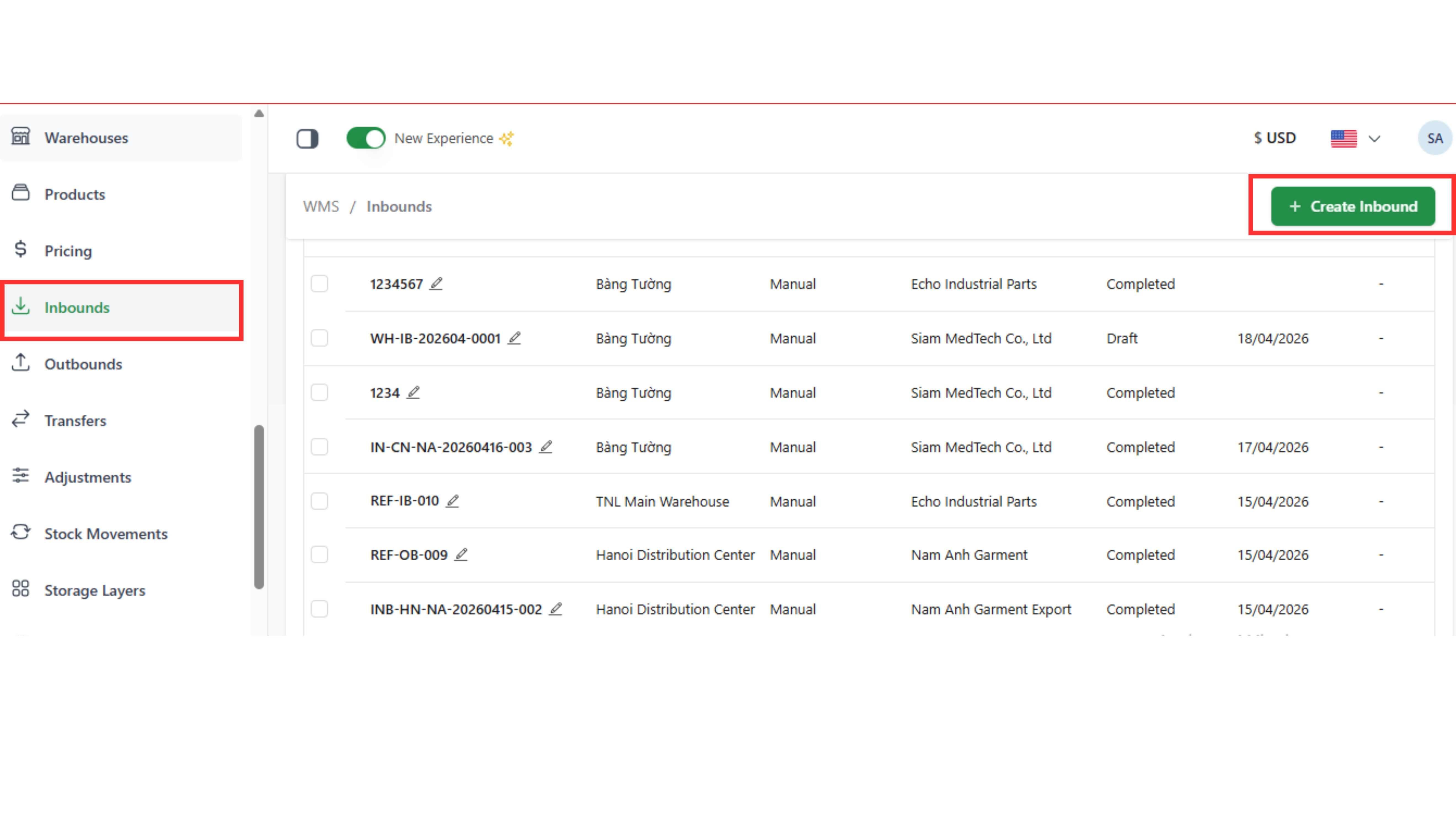Viewport: 1456px width, 819px height.
Task: Click edit pencil beside IN-CN-NA-20260416-003
Action: coord(545,447)
